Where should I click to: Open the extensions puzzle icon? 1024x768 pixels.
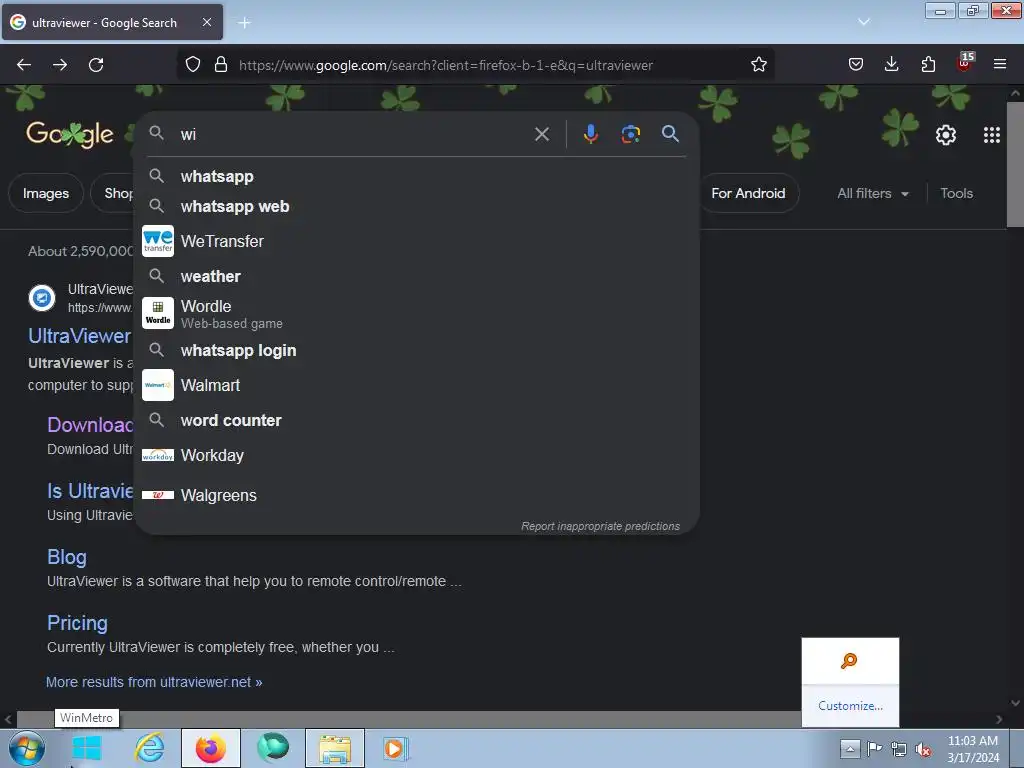[928, 65]
